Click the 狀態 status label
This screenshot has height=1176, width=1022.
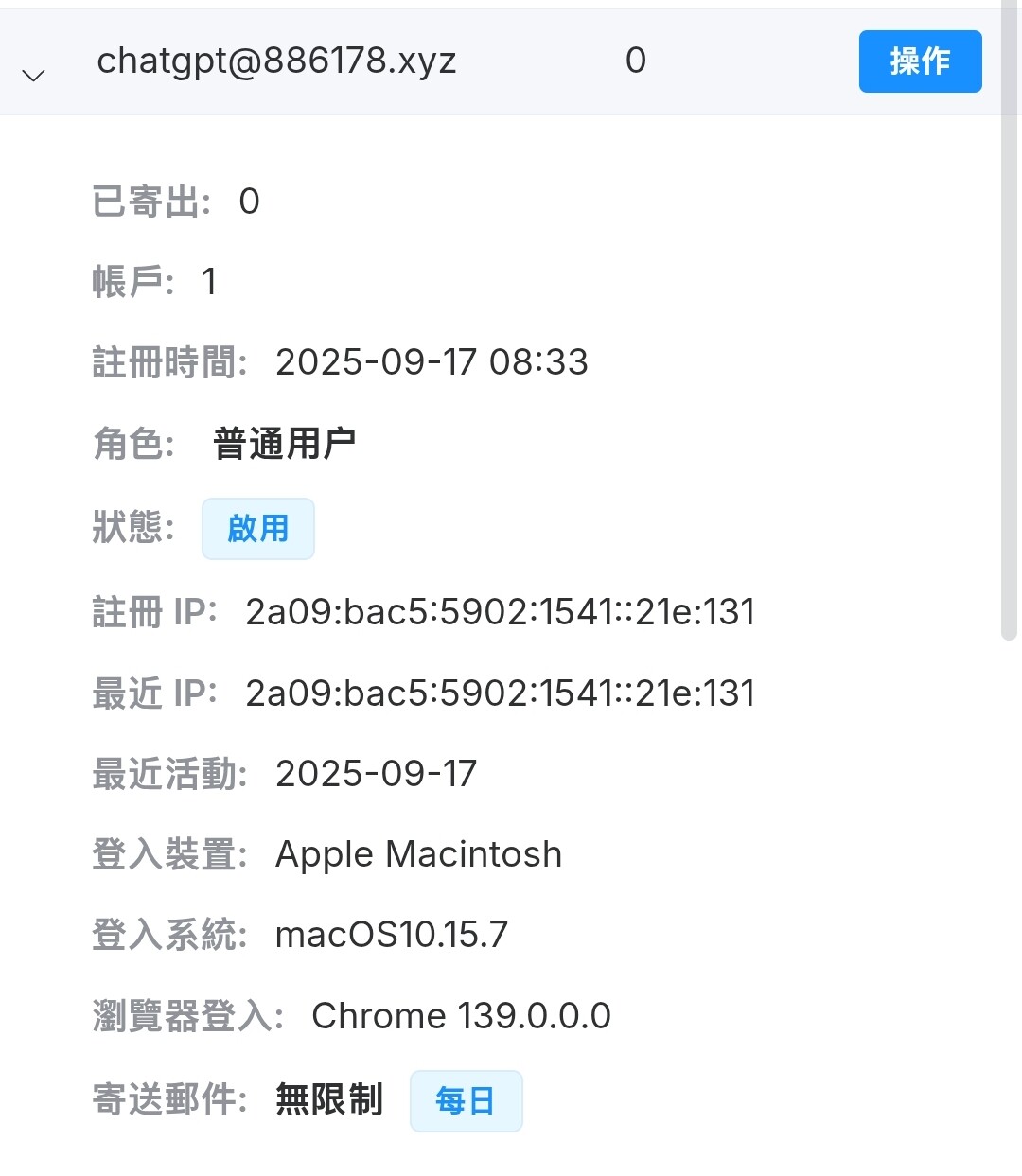click(133, 527)
